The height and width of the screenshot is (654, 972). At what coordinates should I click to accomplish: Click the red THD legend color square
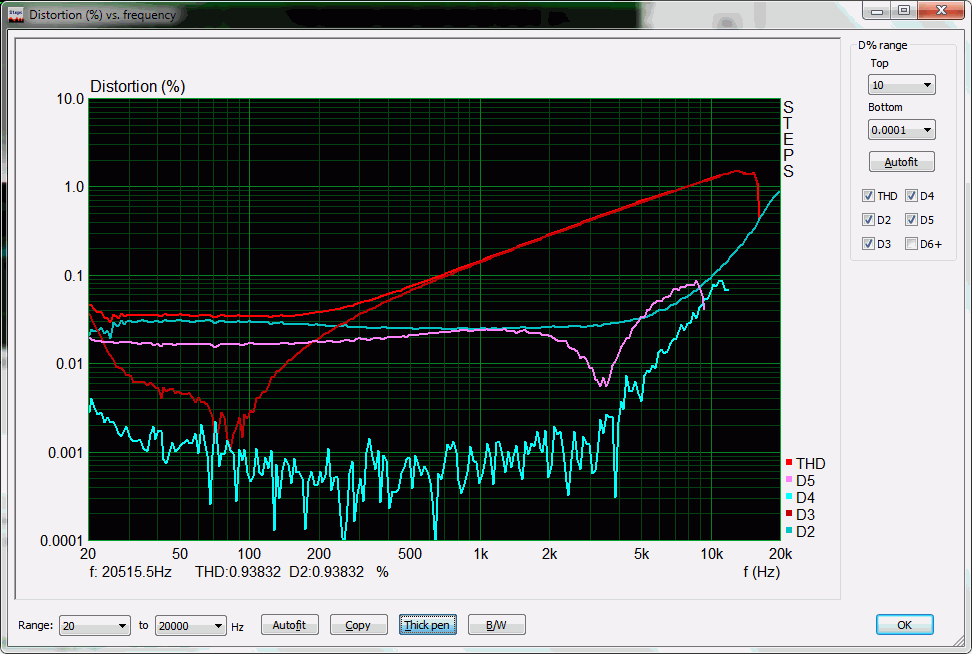pos(789,464)
